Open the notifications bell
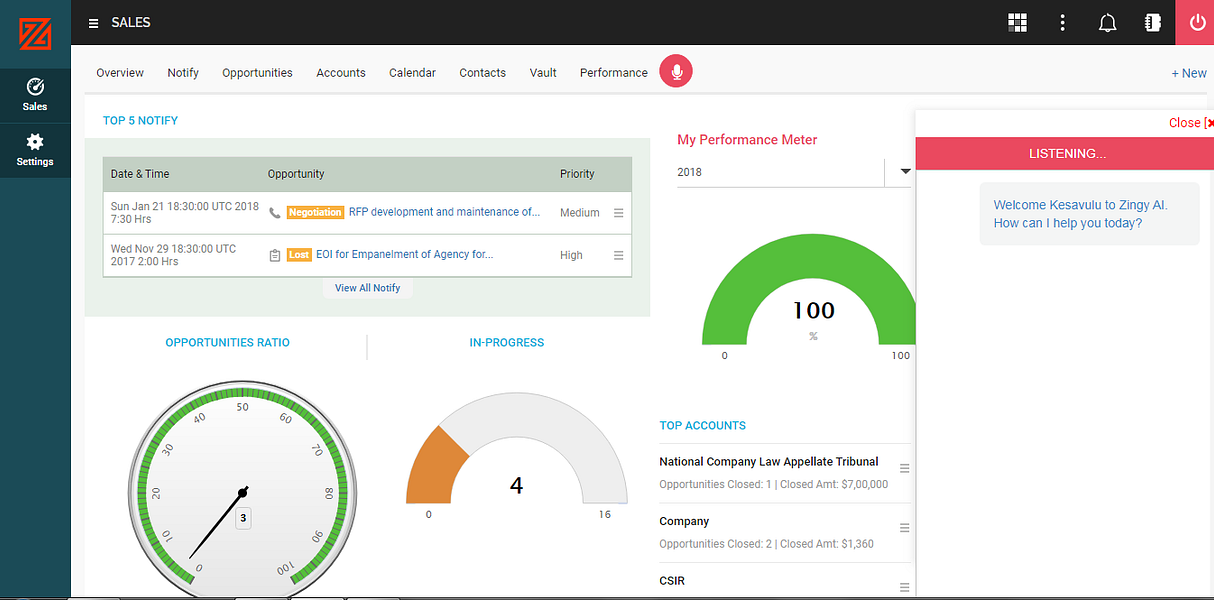1214x600 pixels. tap(1107, 23)
